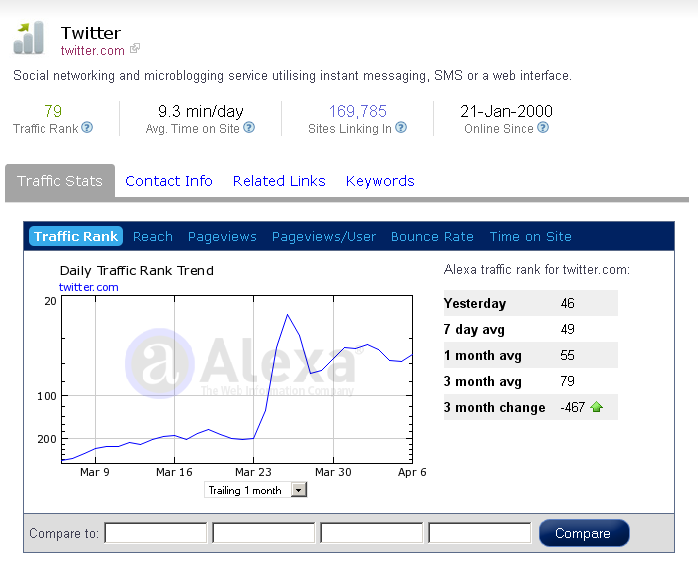Open the Avg. Time on Site help icon
Image resolution: width=698 pixels, height=566 pixels.
point(249,128)
